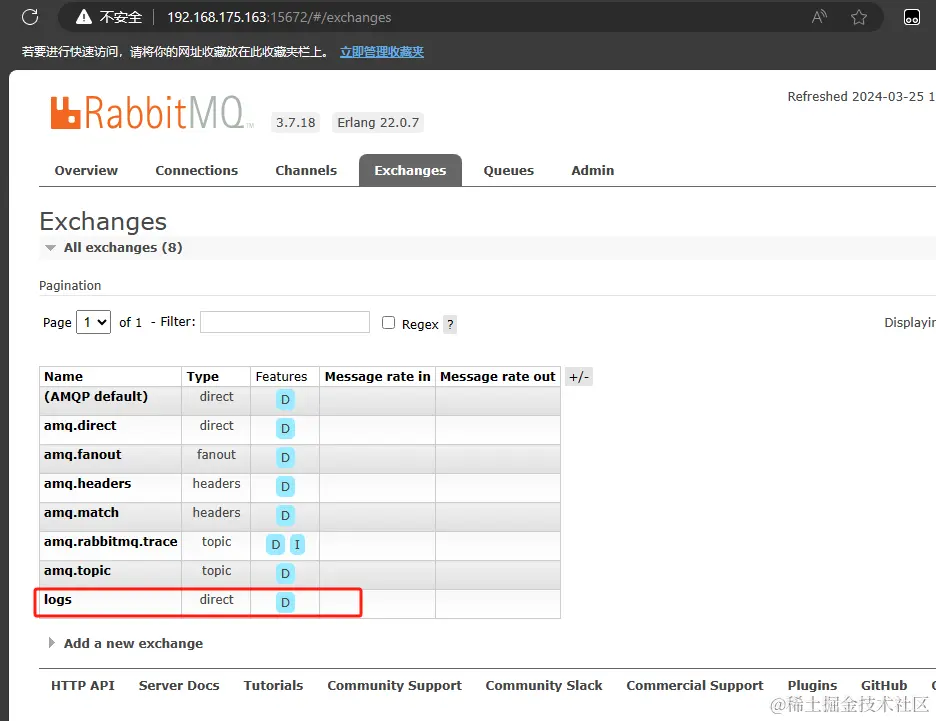
Task: Open the amq.fanout exchange
Action: pyautogui.click(x=82, y=455)
